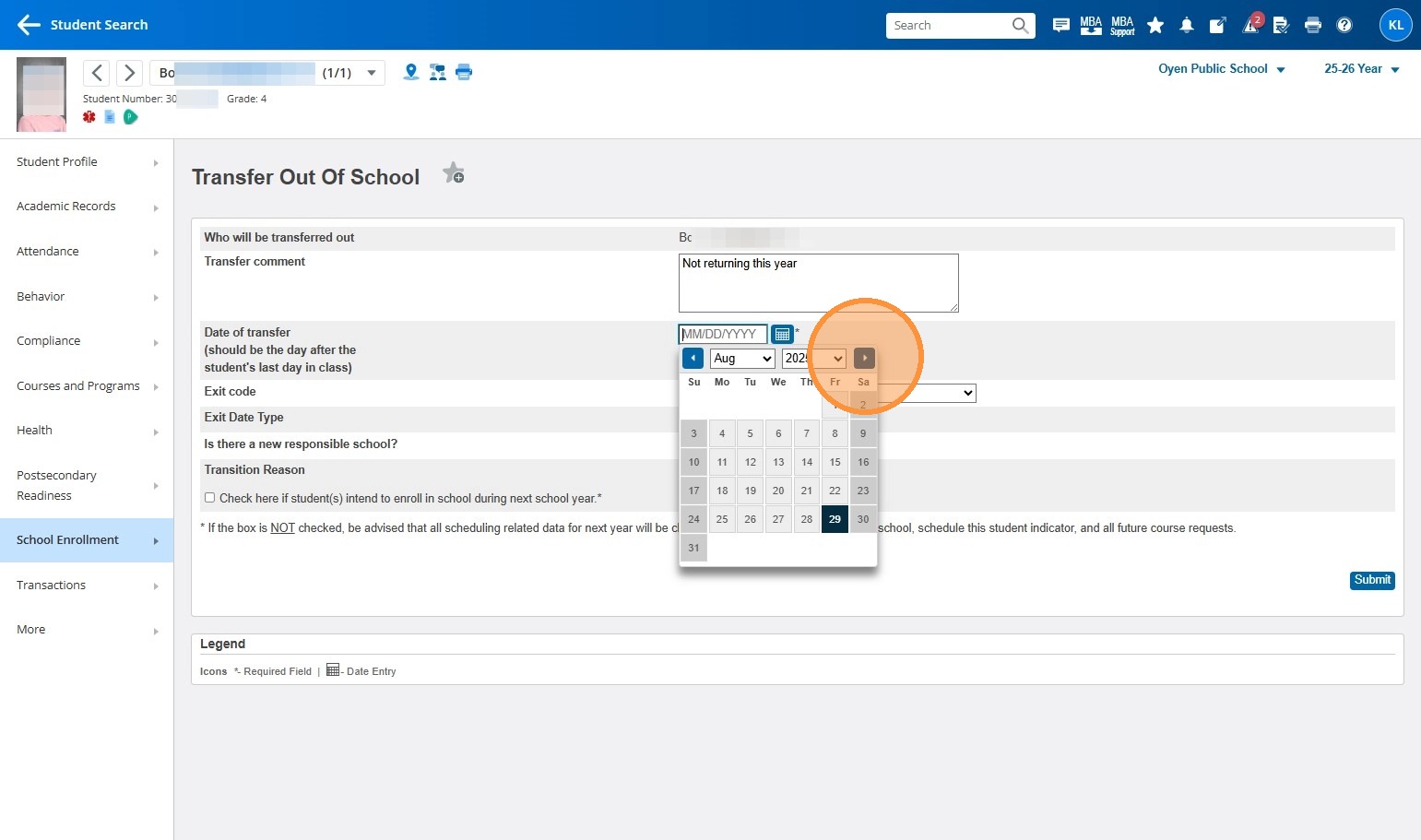Add page to favorites star icon
Image resolution: width=1421 pixels, height=840 pixels.
[x=453, y=173]
